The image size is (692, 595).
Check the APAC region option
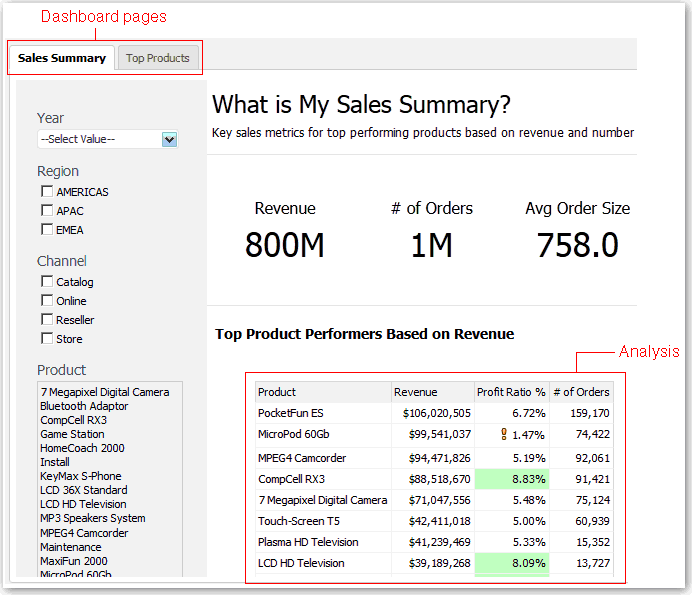47,211
